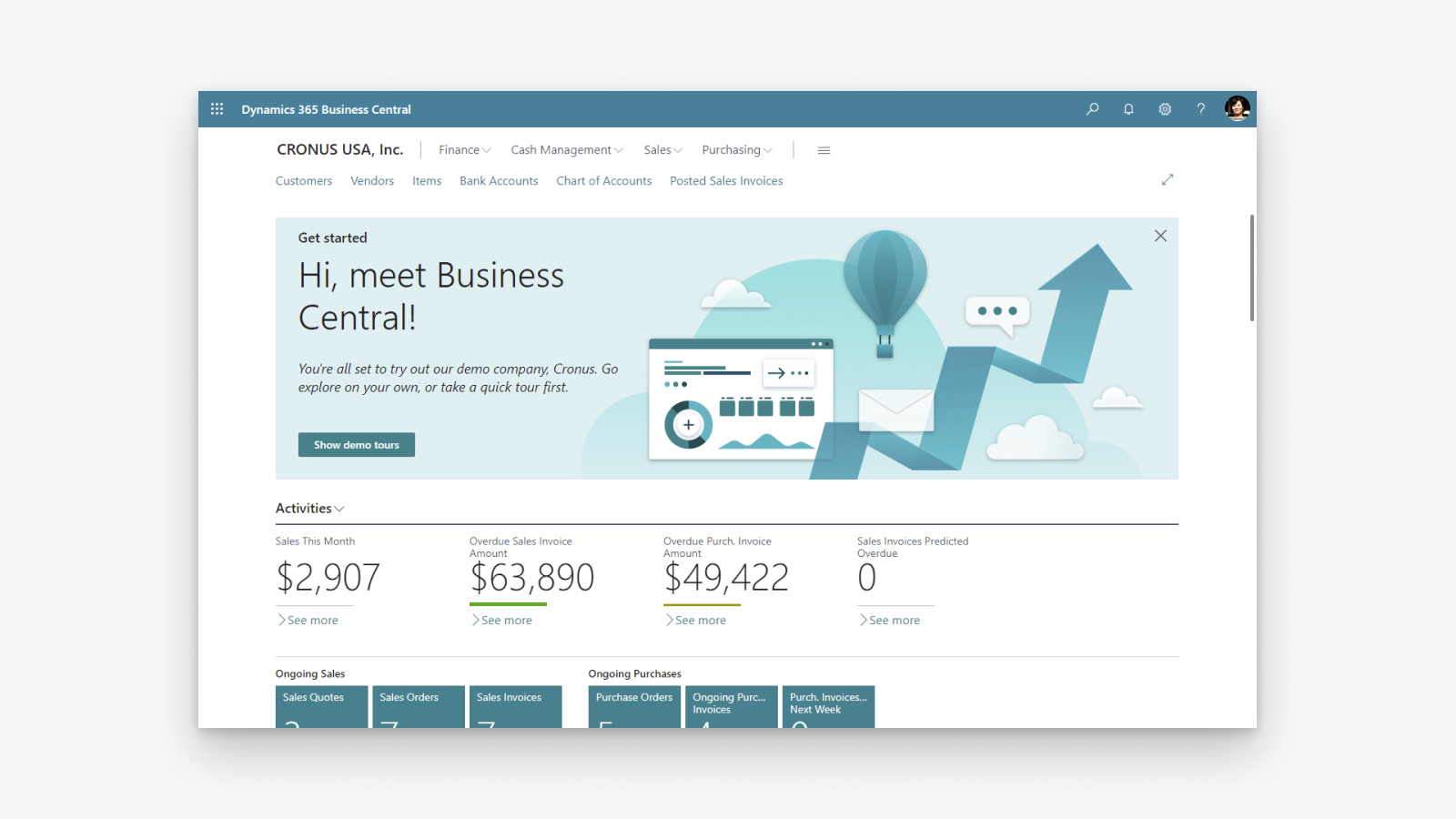Open the settings gear icon

click(1165, 109)
